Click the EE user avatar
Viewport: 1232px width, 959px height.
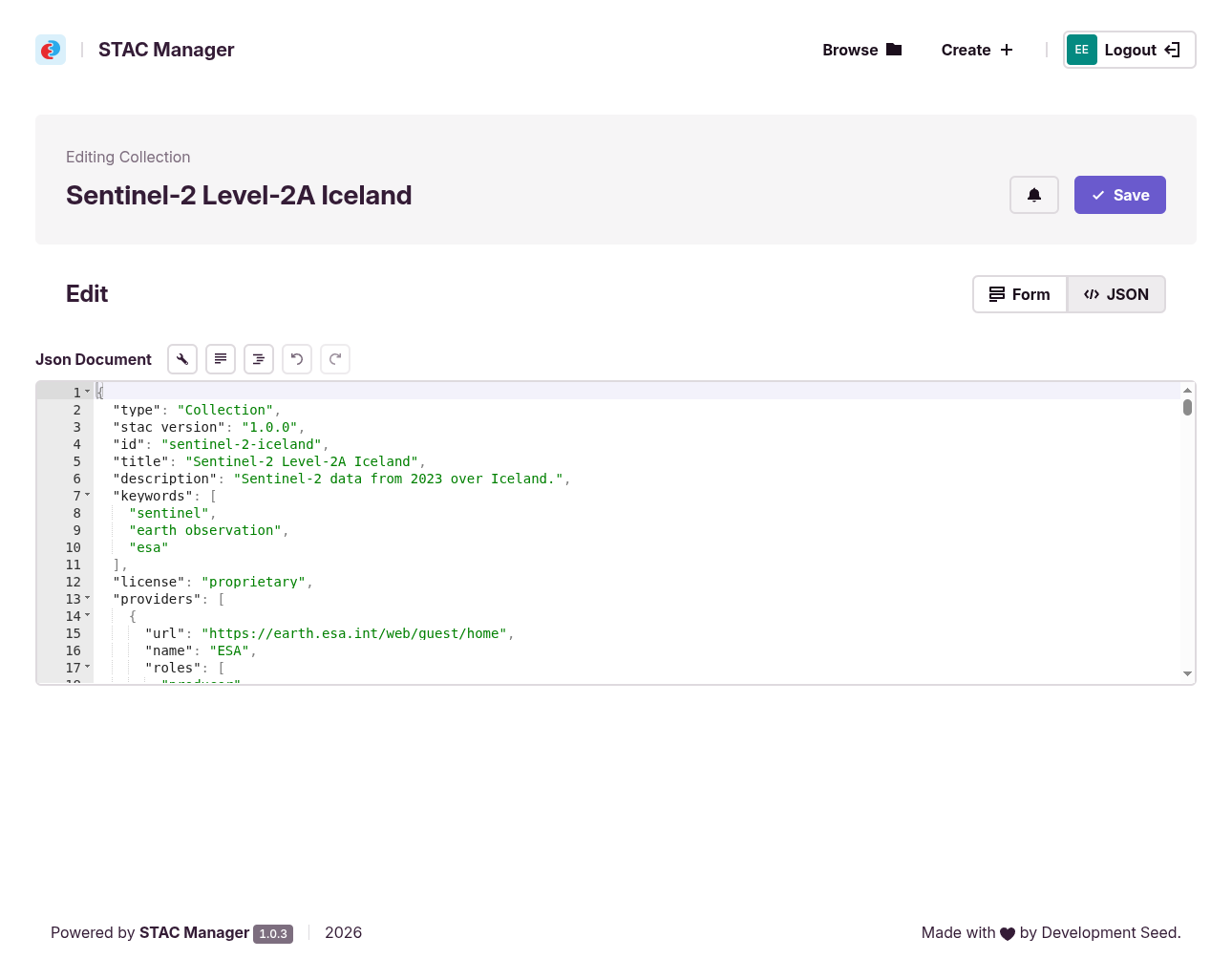point(1082,50)
